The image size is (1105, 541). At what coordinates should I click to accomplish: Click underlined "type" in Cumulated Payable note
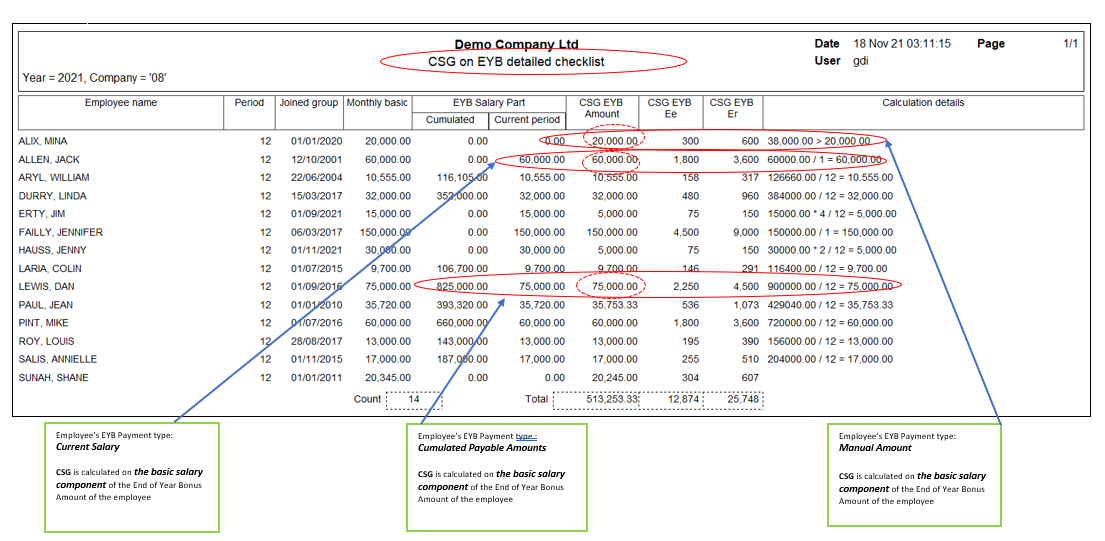(x=525, y=436)
